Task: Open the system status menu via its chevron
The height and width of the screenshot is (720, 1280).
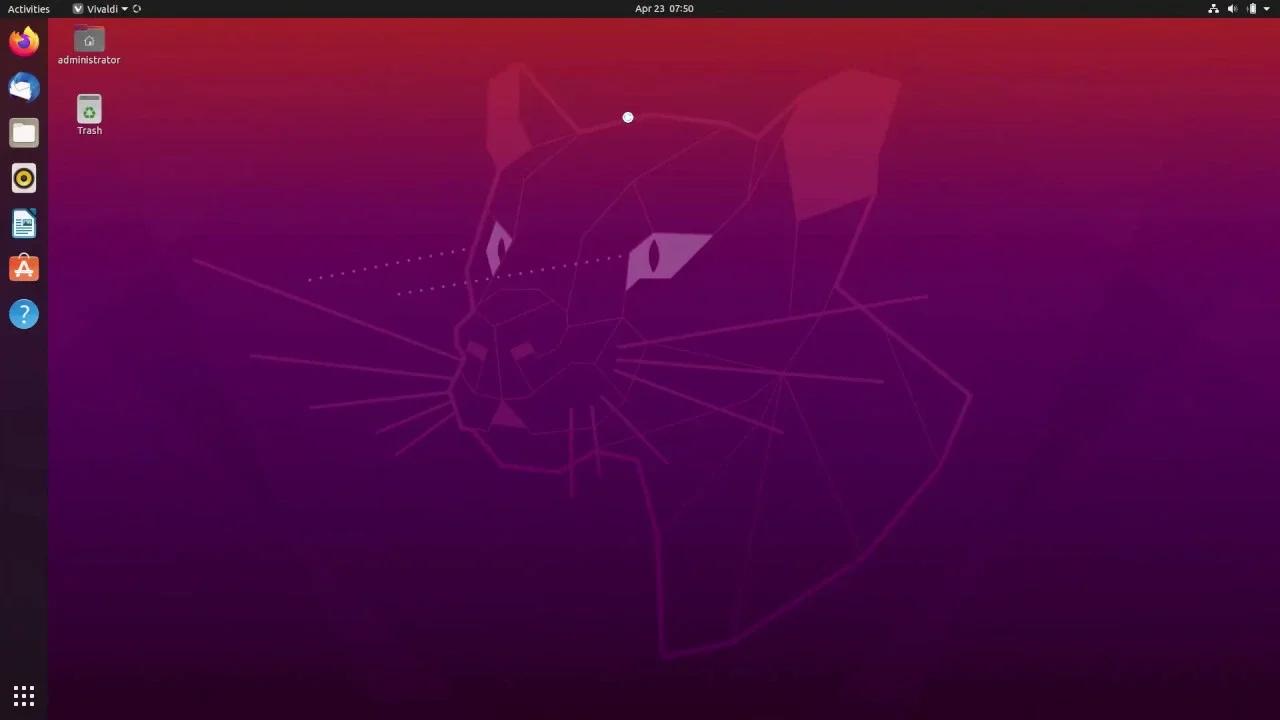Action: coord(1266,9)
